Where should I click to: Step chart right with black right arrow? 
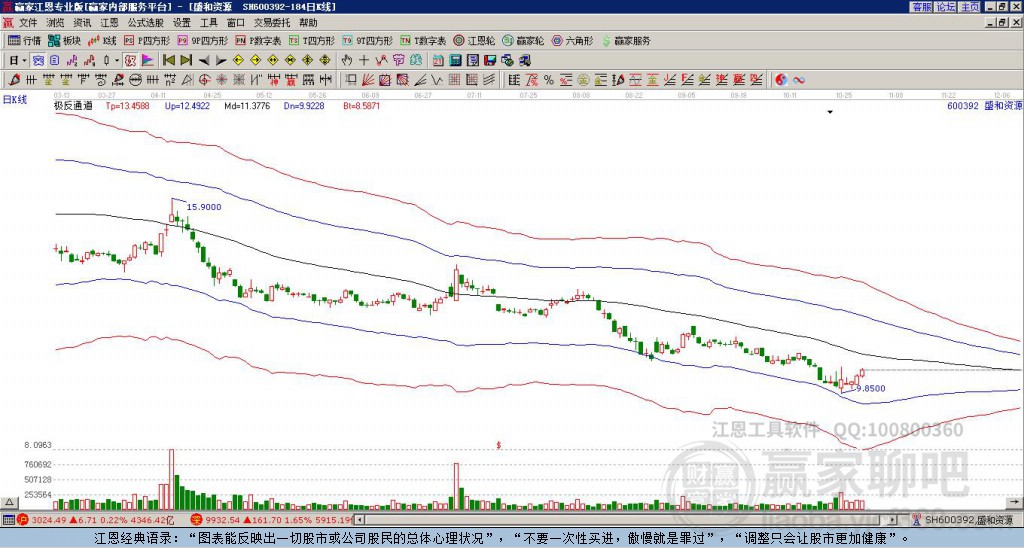click(x=221, y=61)
